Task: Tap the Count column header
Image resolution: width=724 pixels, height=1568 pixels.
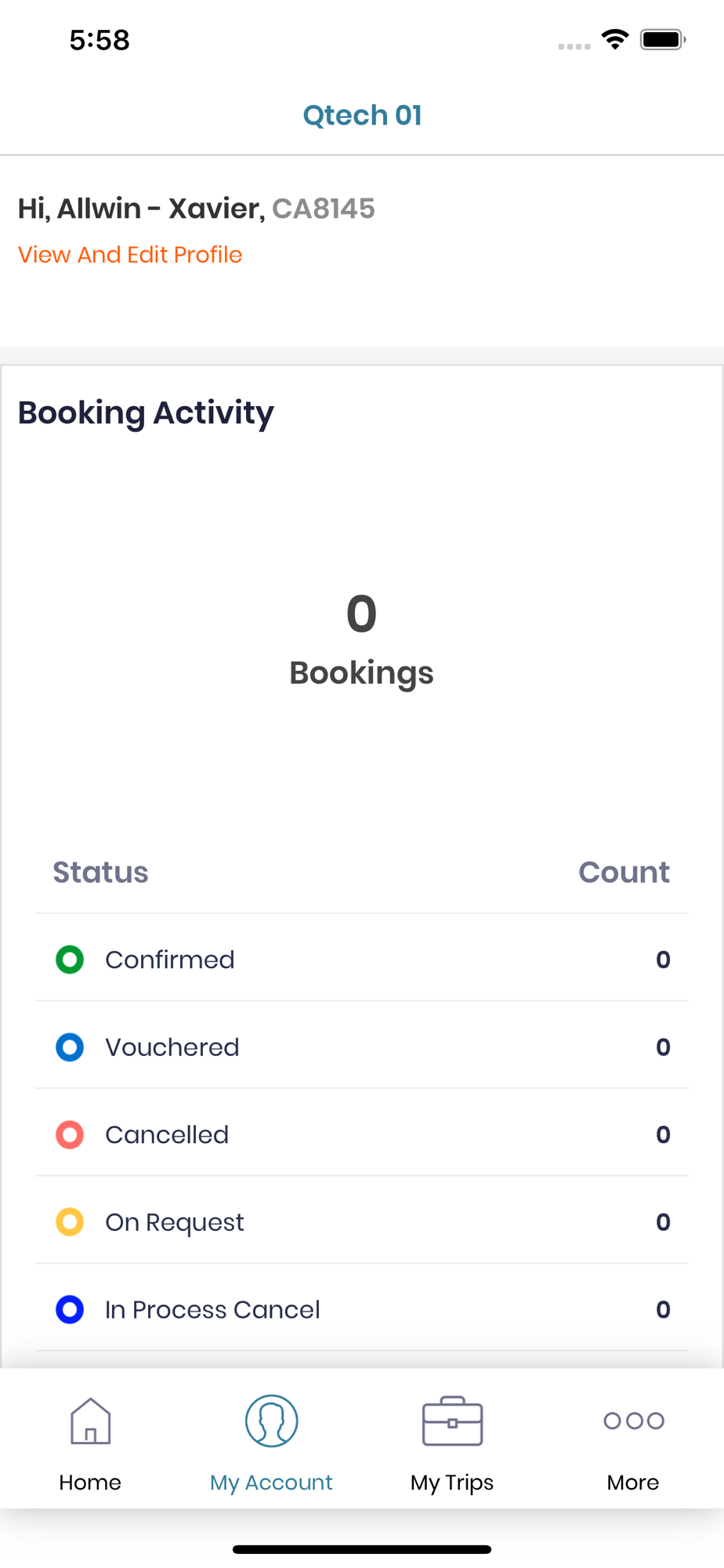Action: [624, 873]
